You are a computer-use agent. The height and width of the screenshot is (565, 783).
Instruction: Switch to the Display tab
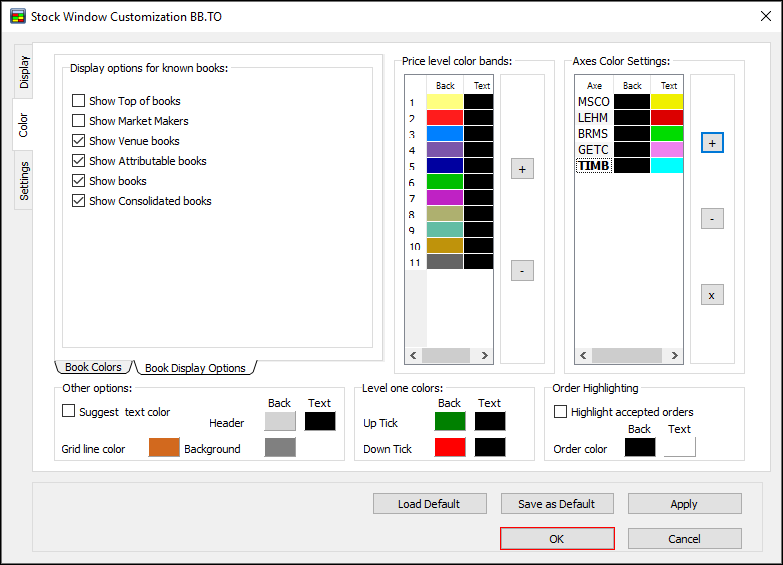pyautogui.click(x=24, y=73)
